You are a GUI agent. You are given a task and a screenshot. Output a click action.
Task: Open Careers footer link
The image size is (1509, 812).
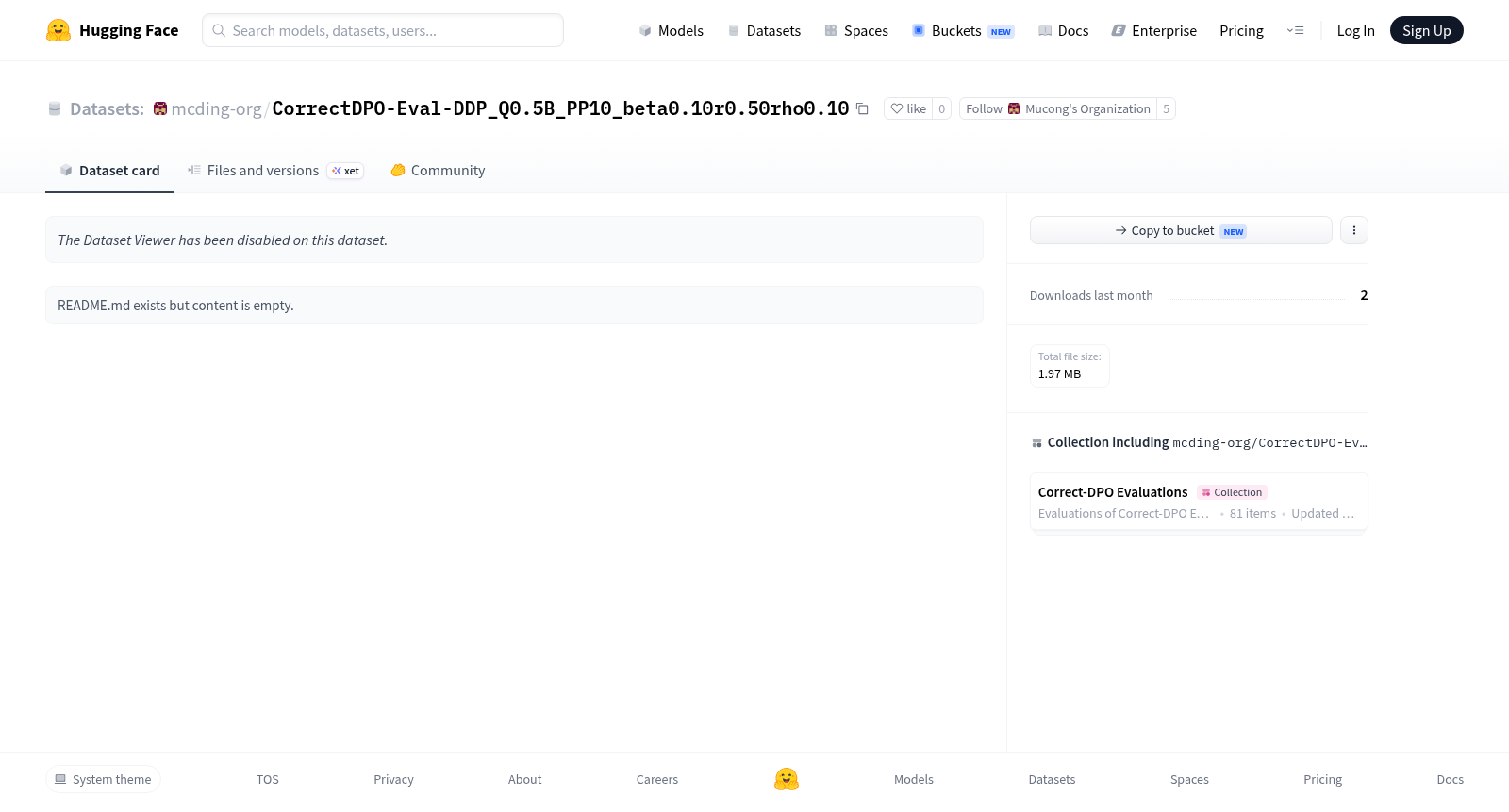tap(657, 779)
